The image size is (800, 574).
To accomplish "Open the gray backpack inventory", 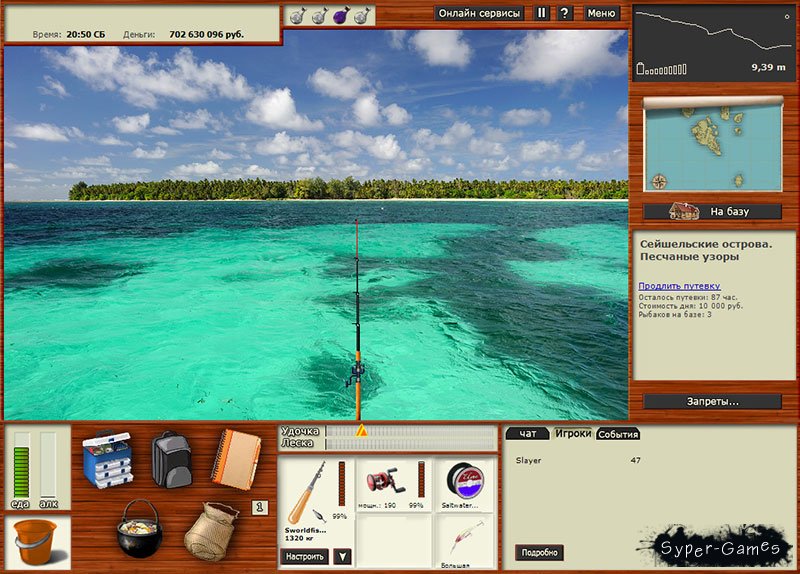I will [x=171, y=459].
